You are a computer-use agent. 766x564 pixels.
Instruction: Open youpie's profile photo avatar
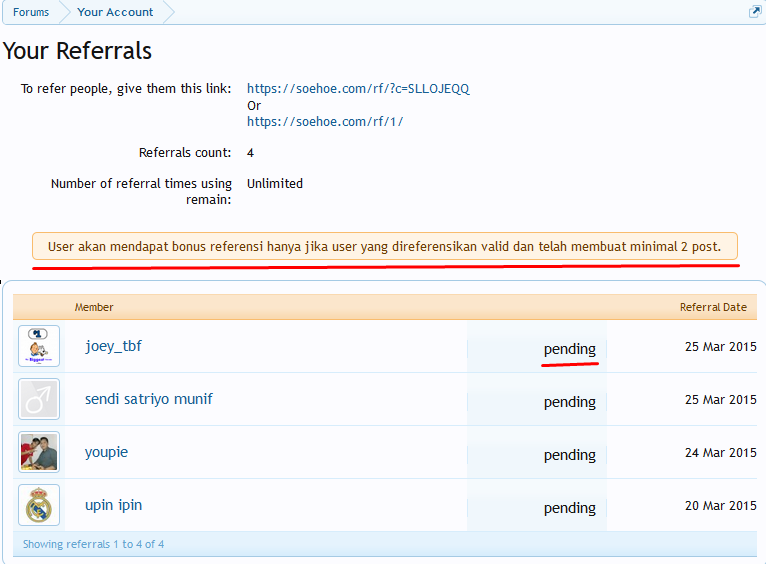pos(39,452)
